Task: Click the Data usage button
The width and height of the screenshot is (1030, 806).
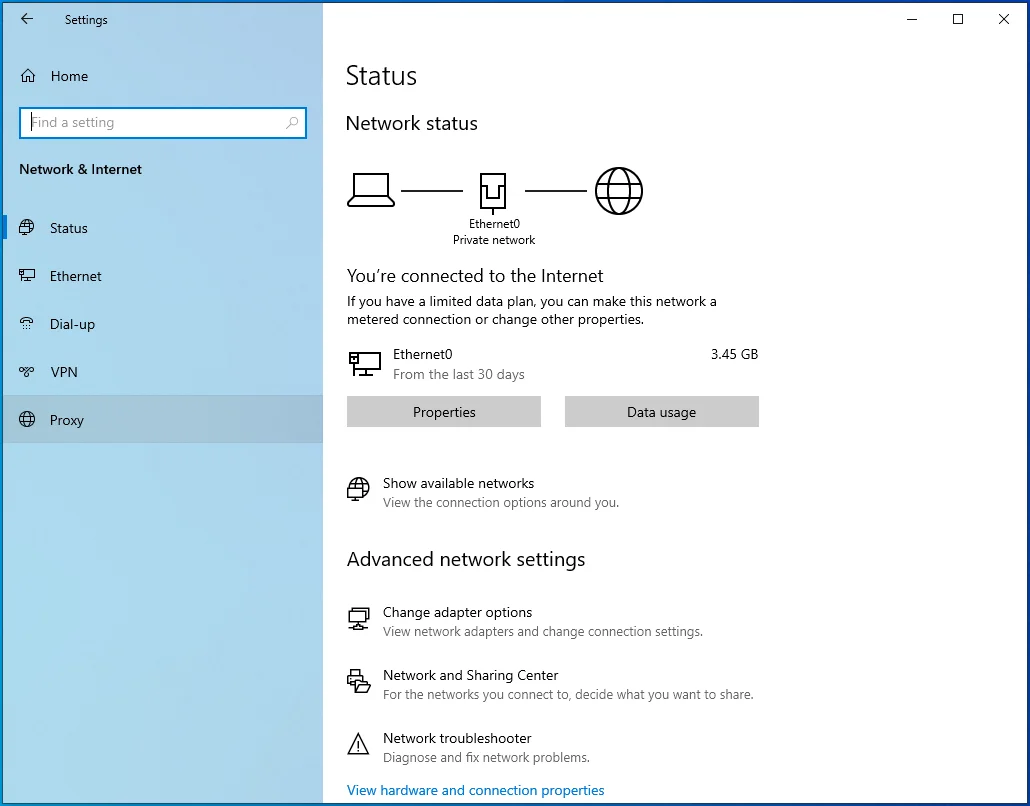Action: point(661,412)
